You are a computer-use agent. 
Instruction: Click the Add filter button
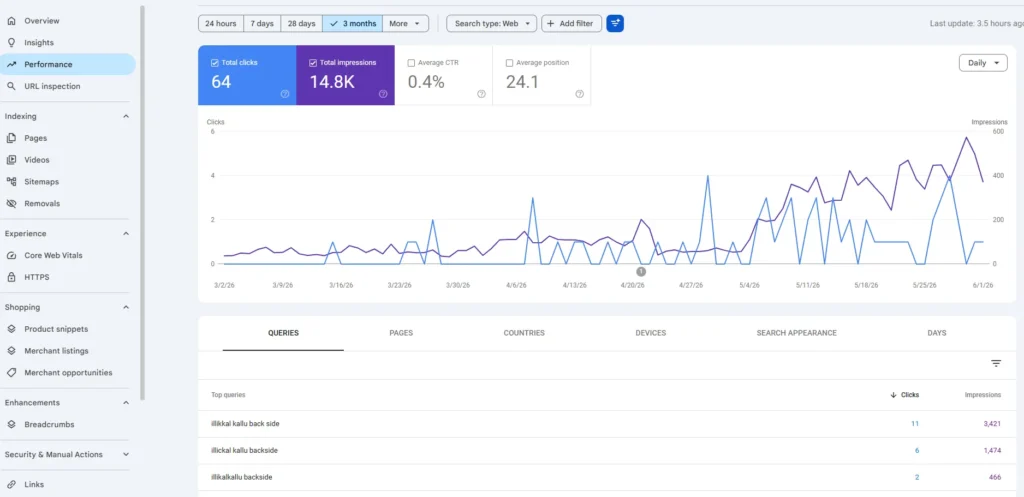(x=571, y=24)
